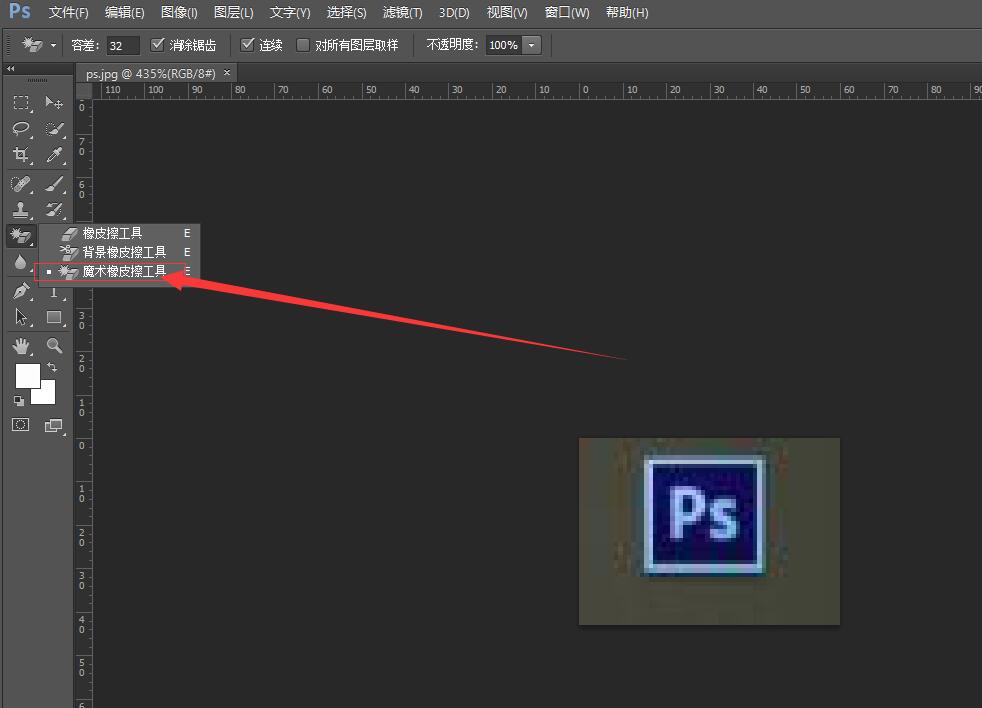The width and height of the screenshot is (982, 708).
Task: Click the foreground color swatch
Action: (x=26, y=375)
